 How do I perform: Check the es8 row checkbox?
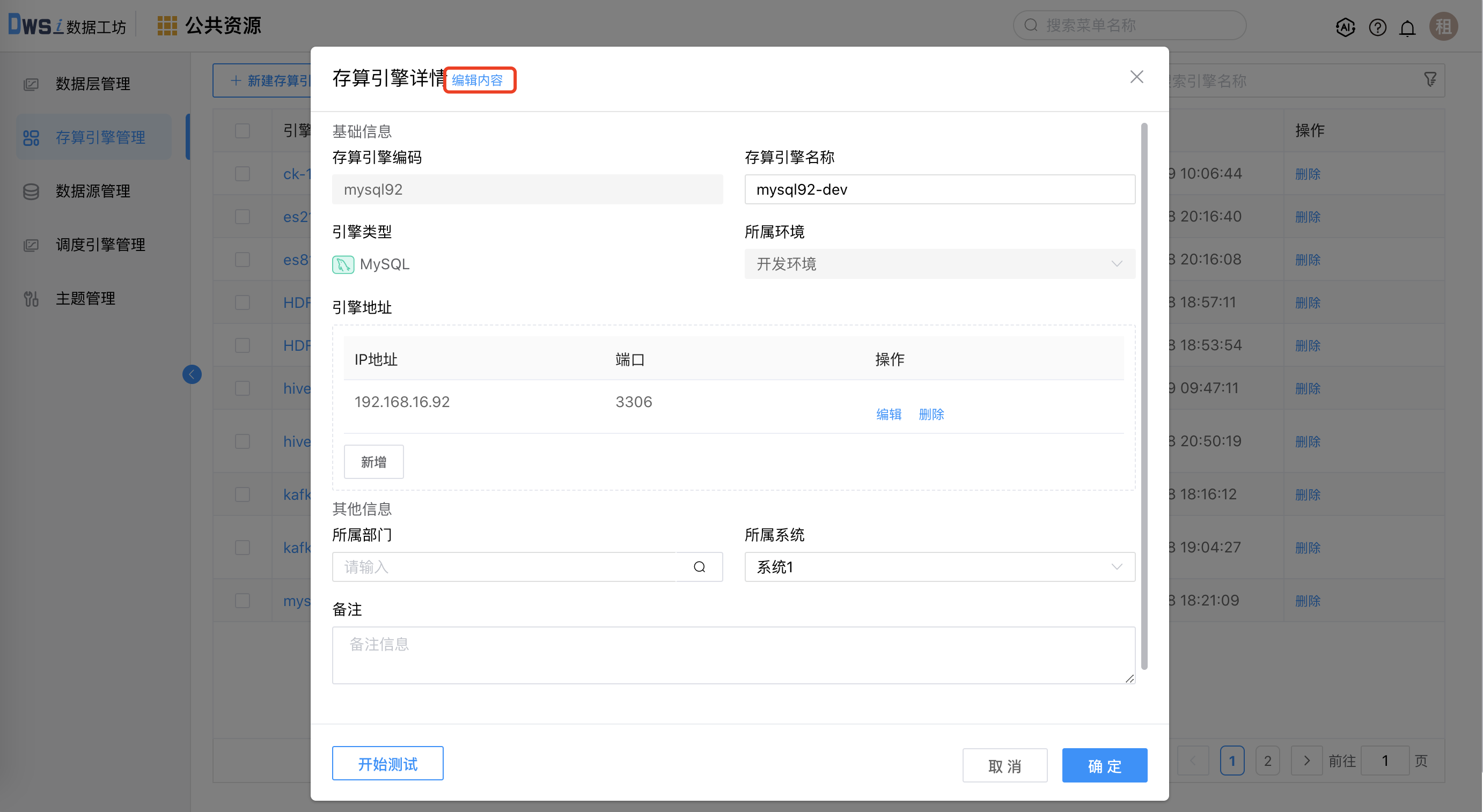(243, 259)
